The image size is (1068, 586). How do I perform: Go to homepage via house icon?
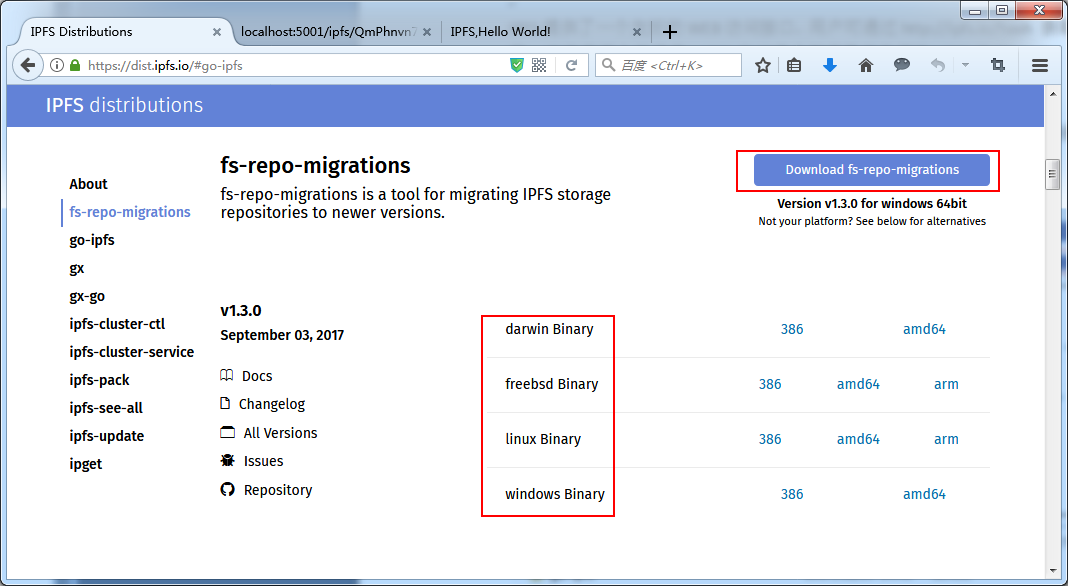pyautogui.click(x=866, y=64)
